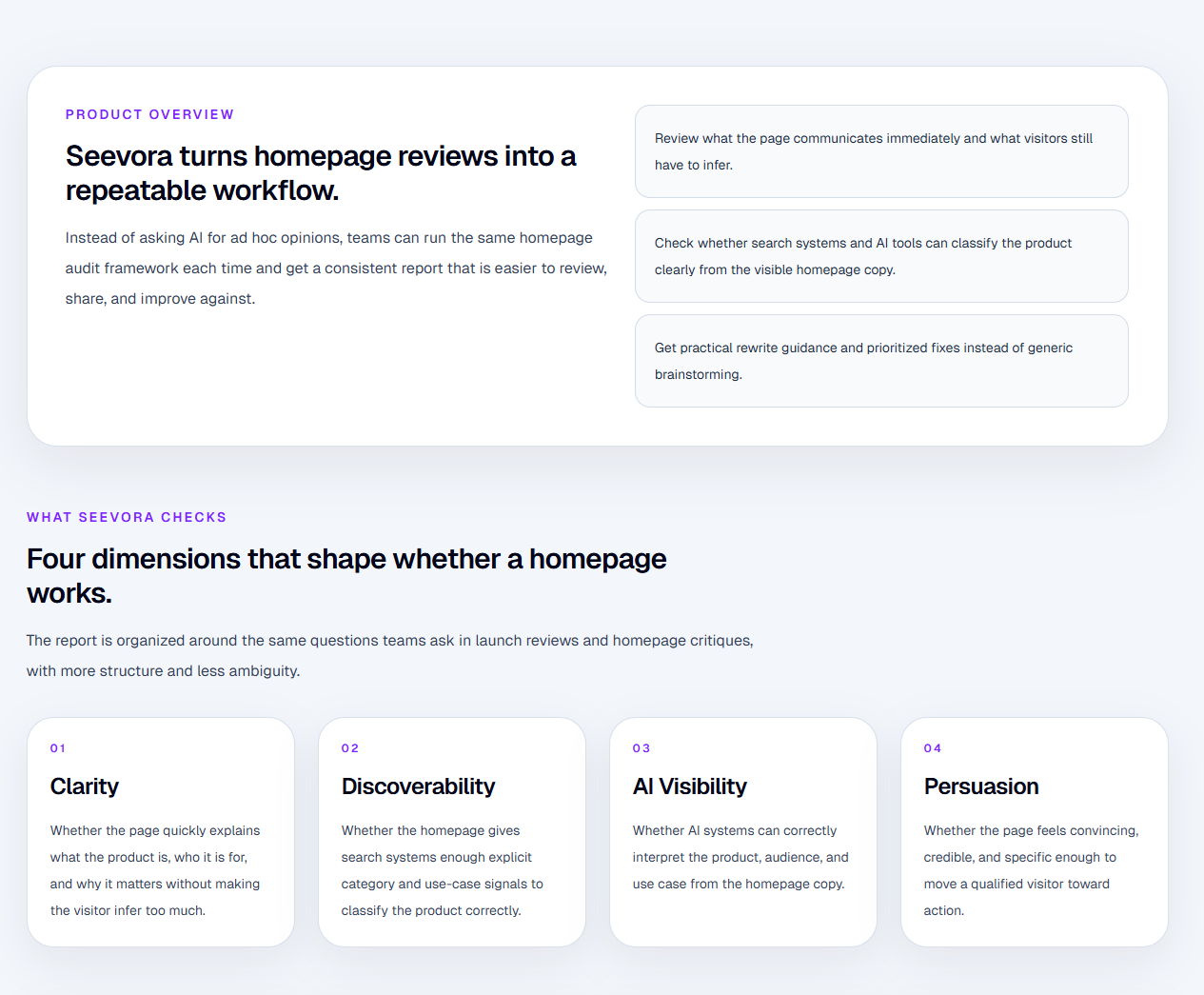1204x995 pixels.
Task: Click the Clarity description 'Whether the page quickly explains'
Action: coord(155,870)
